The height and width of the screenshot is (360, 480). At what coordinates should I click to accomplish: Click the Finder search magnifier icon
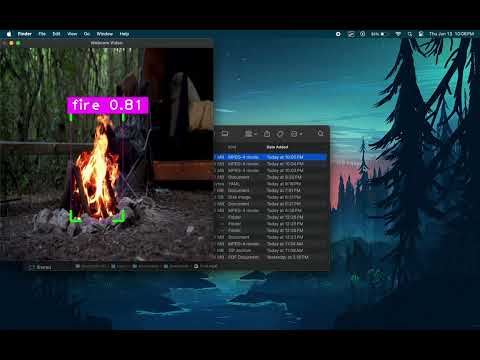tap(320, 134)
